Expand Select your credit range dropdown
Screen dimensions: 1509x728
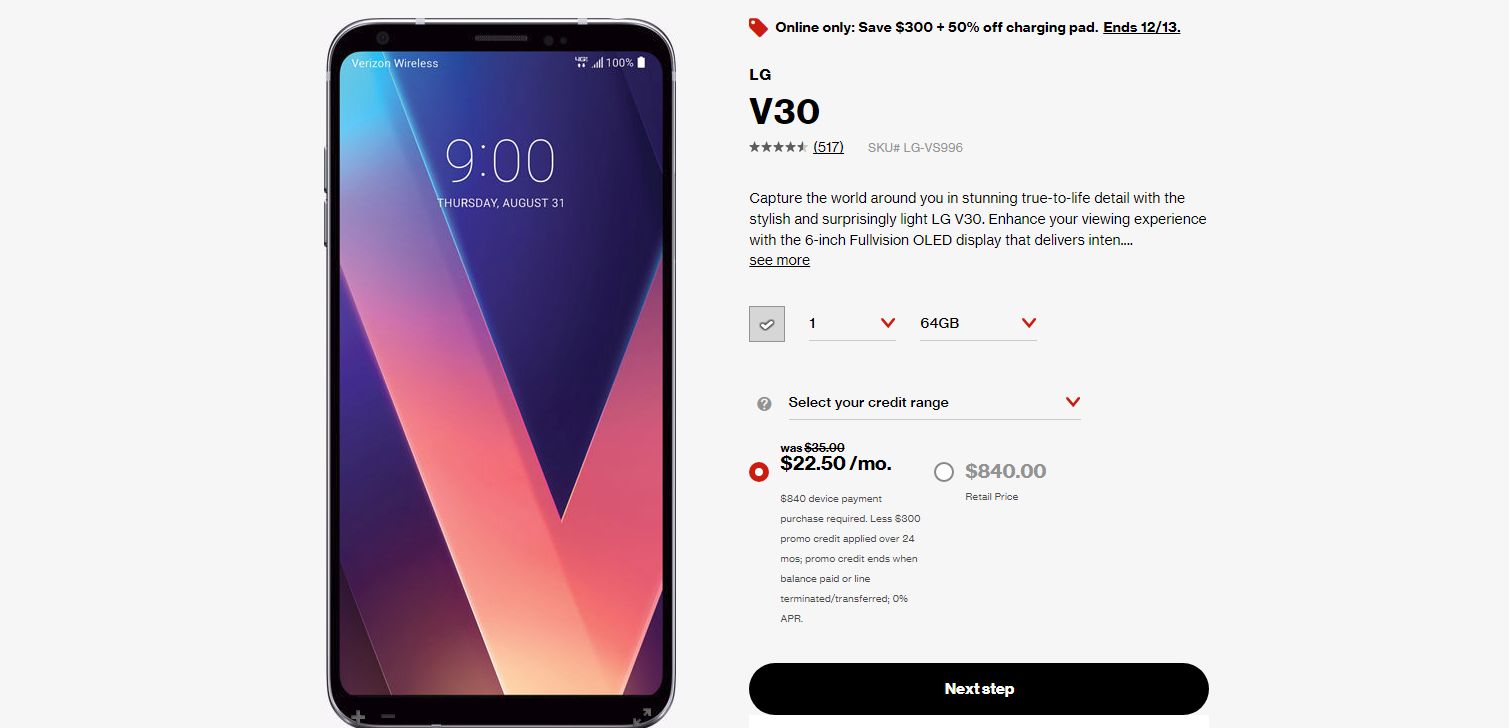pyautogui.click(x=934, y=403)
